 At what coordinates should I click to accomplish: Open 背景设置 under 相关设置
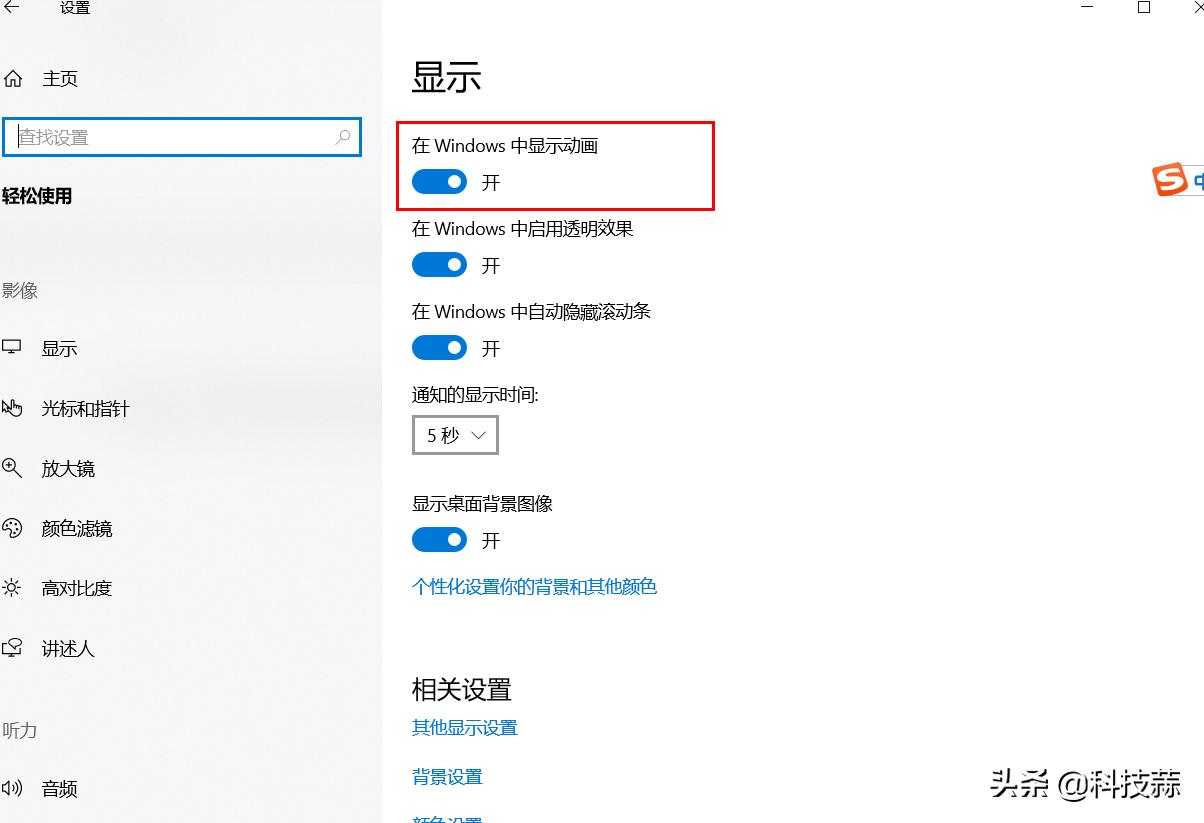[x=445, y=776]
